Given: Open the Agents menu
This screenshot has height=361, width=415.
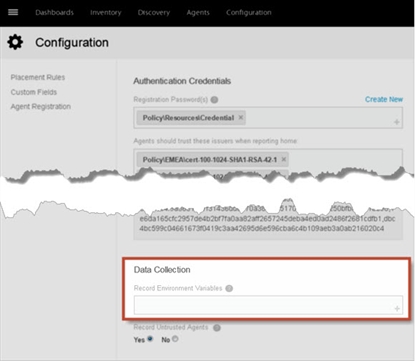Looking at the screenshot, I should click(198, 13).
